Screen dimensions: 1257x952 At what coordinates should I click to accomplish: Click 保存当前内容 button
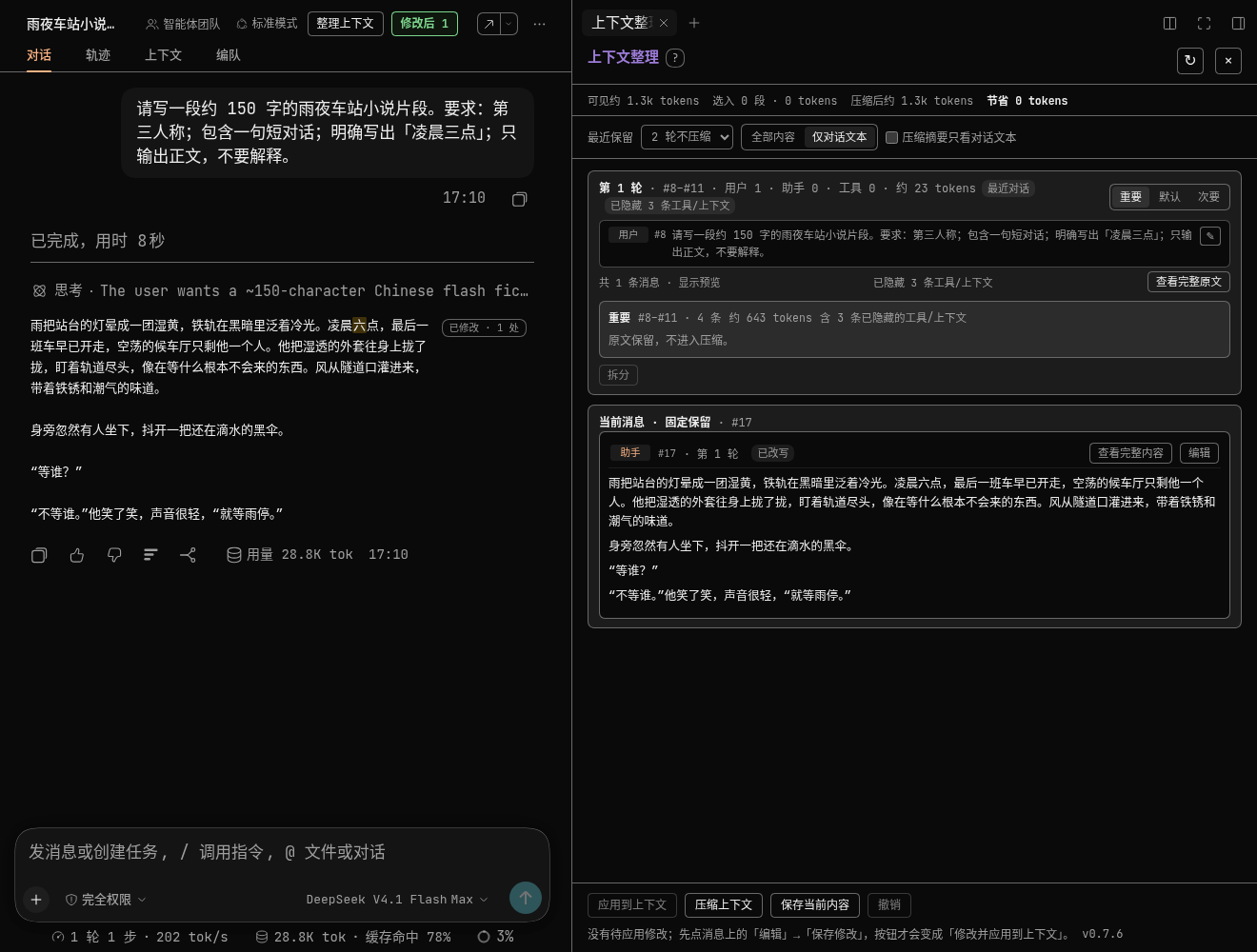(815, 904)
